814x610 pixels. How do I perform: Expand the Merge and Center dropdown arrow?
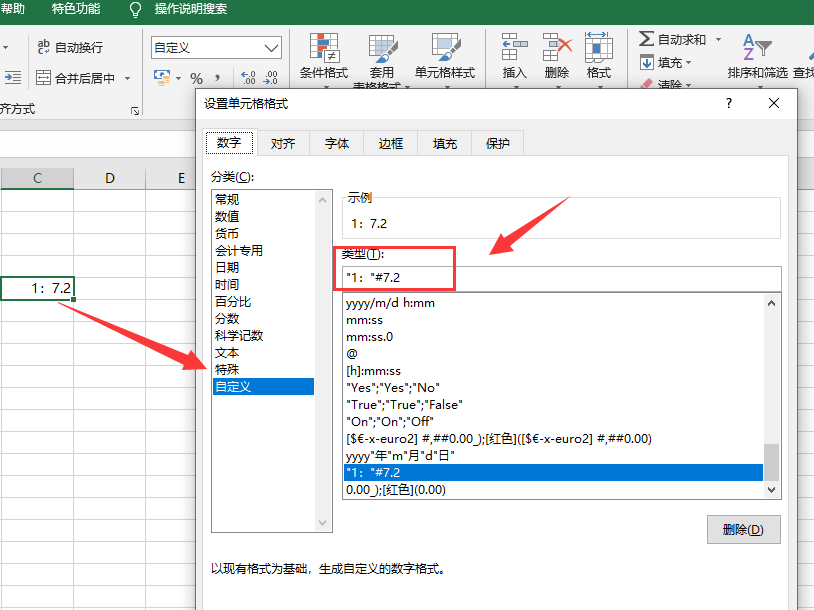(128, 78)
